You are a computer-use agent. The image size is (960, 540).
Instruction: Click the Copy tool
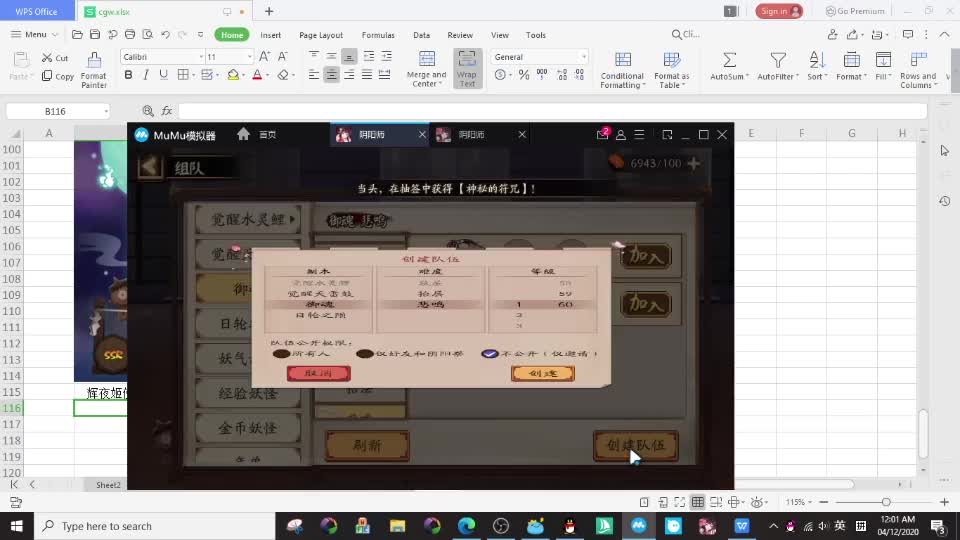(58, 76)
